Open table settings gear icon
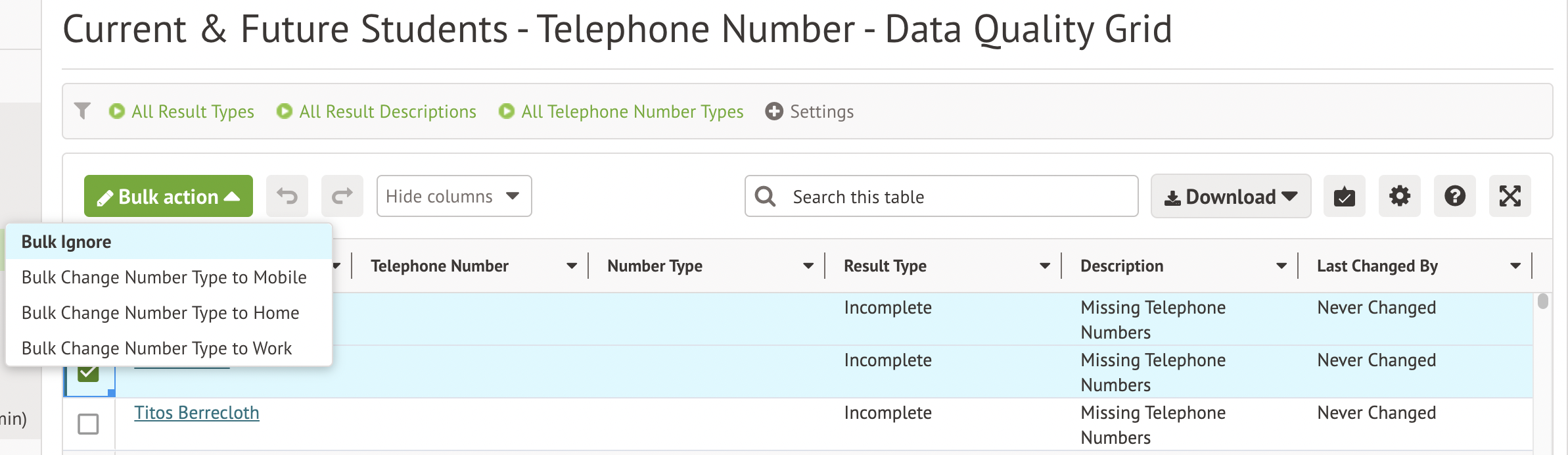Viewport: 1568px width, 455px height. pos(1399,196)
